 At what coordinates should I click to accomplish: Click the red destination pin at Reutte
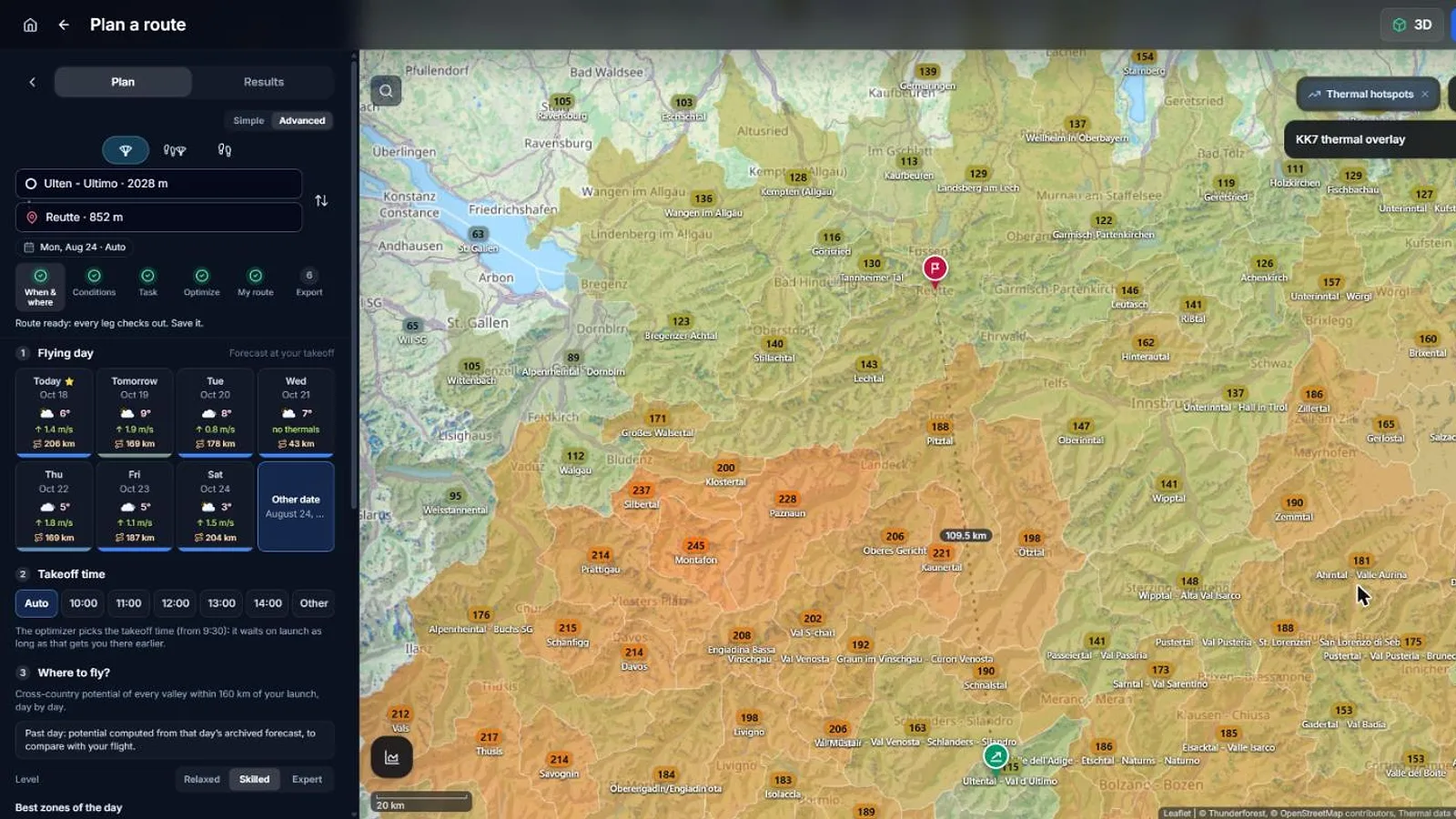935,269
